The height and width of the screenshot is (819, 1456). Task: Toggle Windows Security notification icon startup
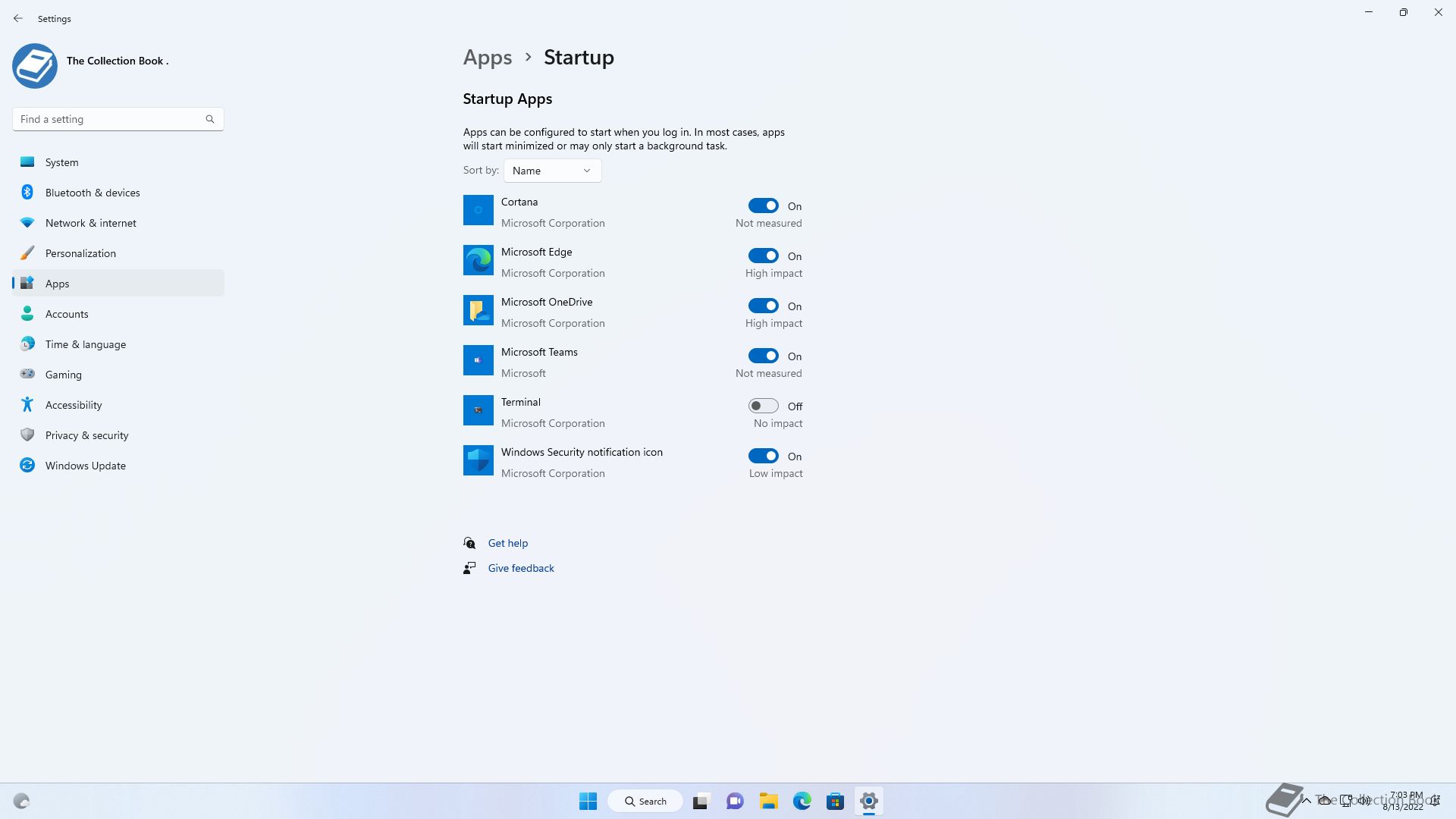pyautogui.click(x=764, y=456)
